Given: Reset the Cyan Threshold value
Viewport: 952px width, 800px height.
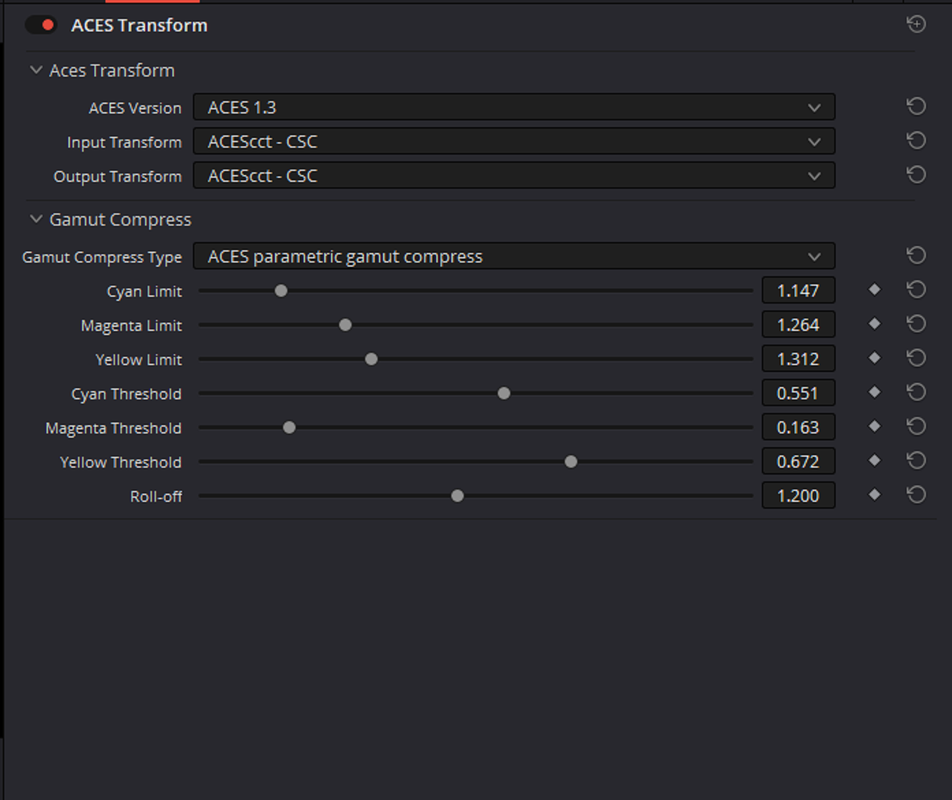Looking at the screenshot, I should [x=916, y=392].
